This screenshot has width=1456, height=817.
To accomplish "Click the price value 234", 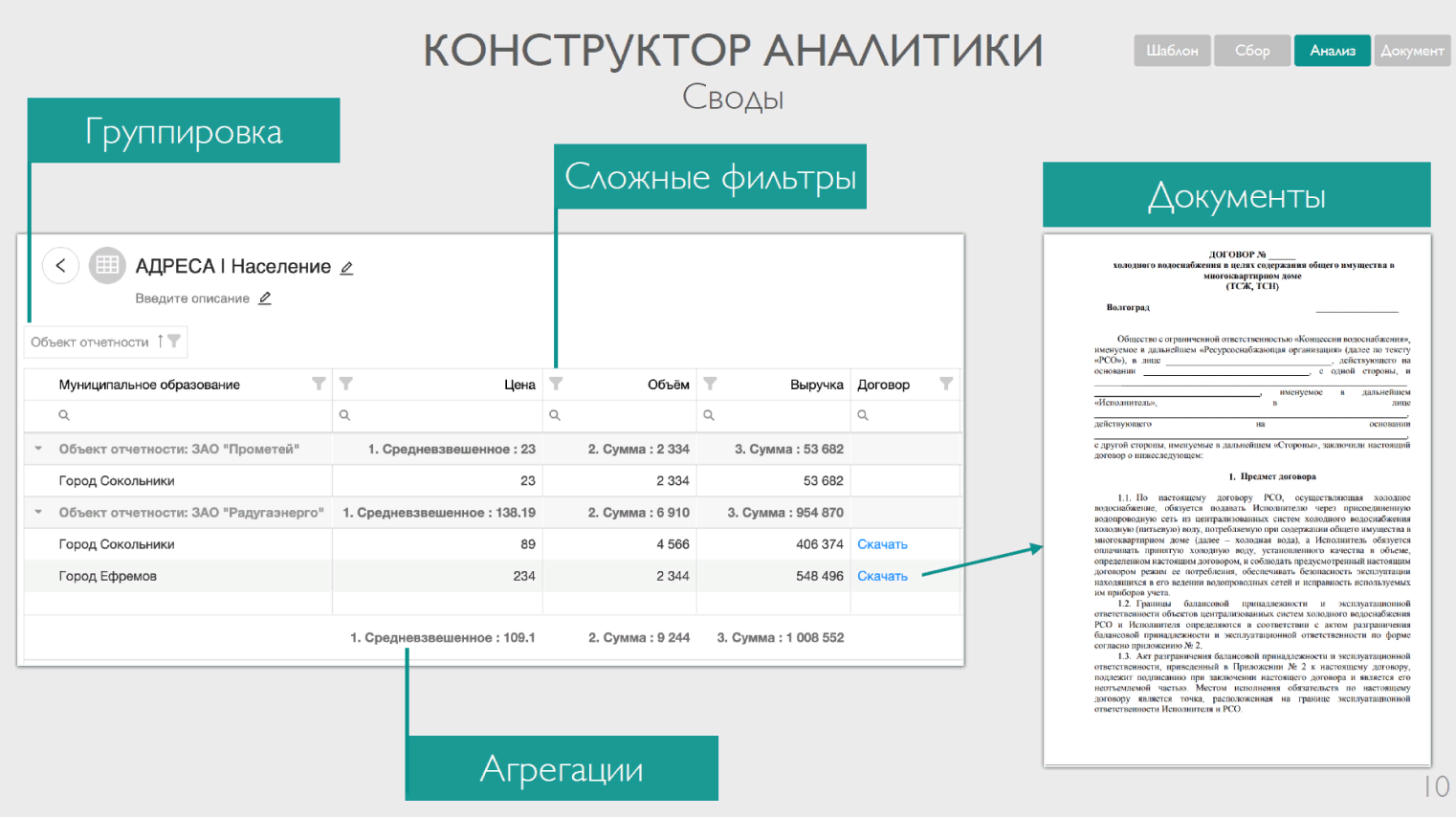I will [x=524, y=576].
